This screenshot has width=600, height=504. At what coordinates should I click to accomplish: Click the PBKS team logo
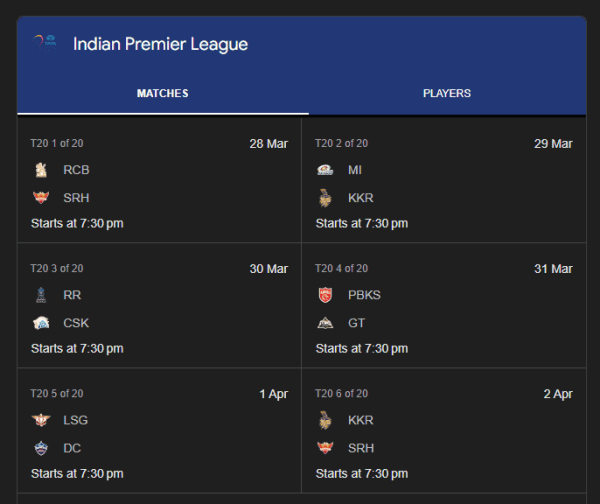point(325,295)
